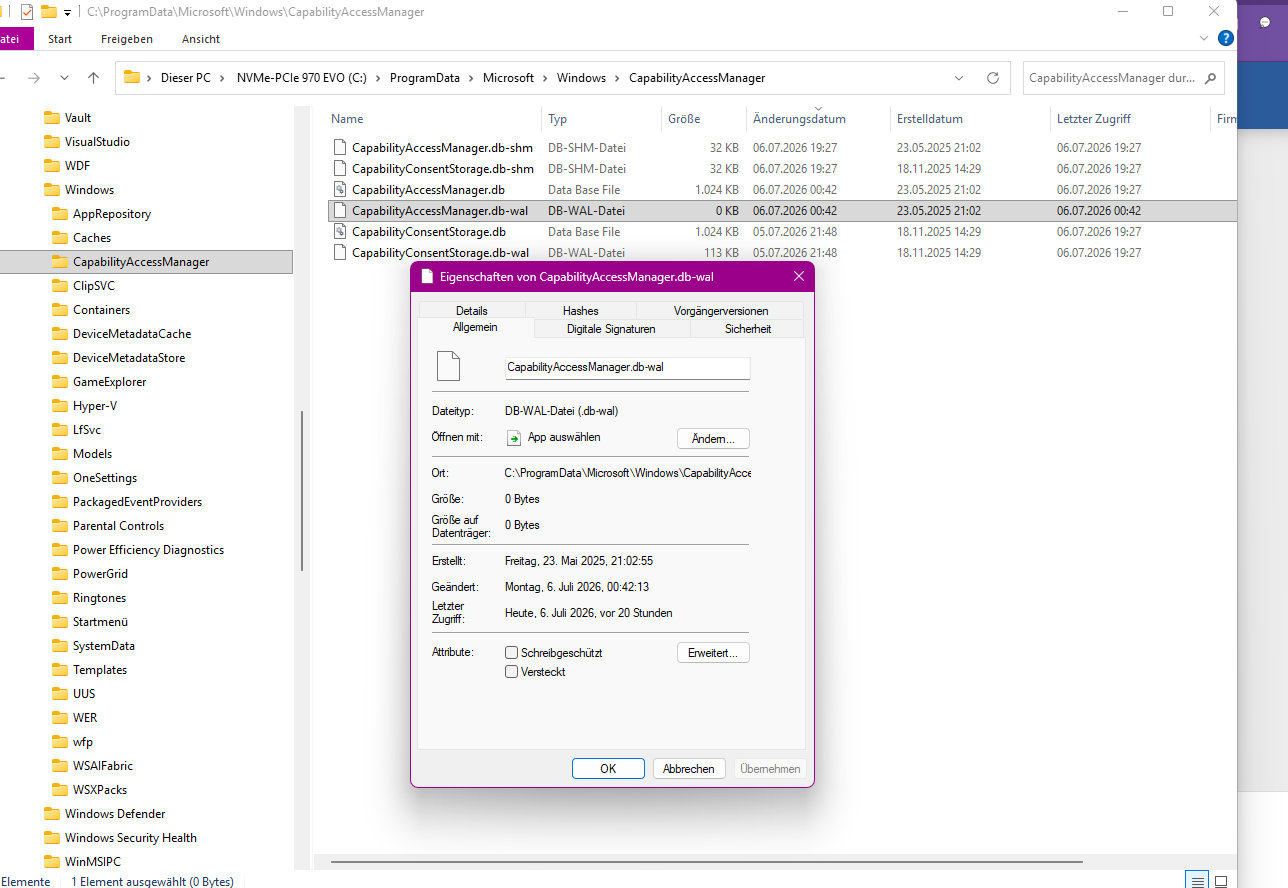Click the folder tree vertical scrollbar
The width and height of the screenshot is (1288, 888).
coord(302,490)
